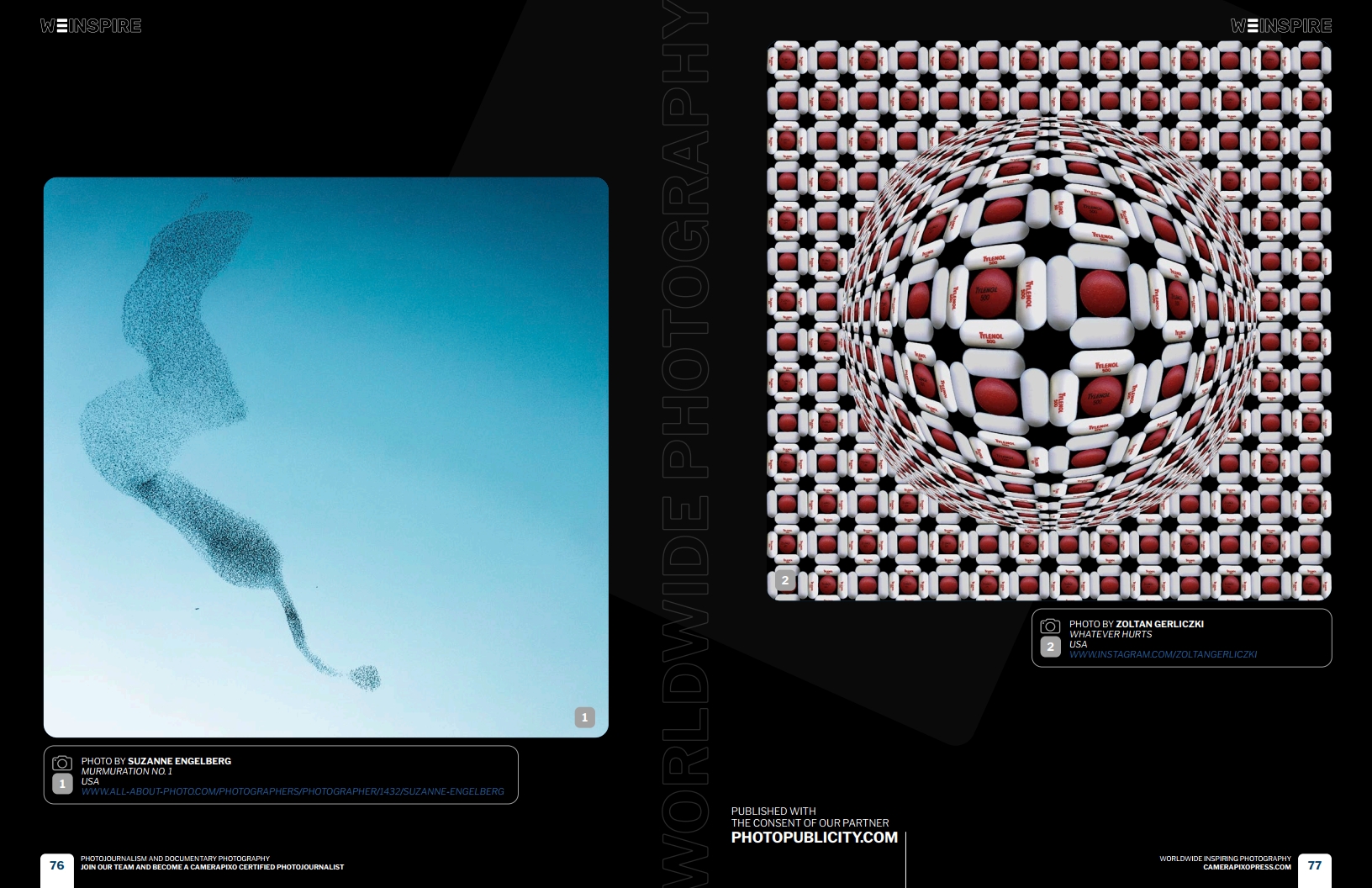
Task: Click the bird murmuration photograph
Action: [326, 457]
